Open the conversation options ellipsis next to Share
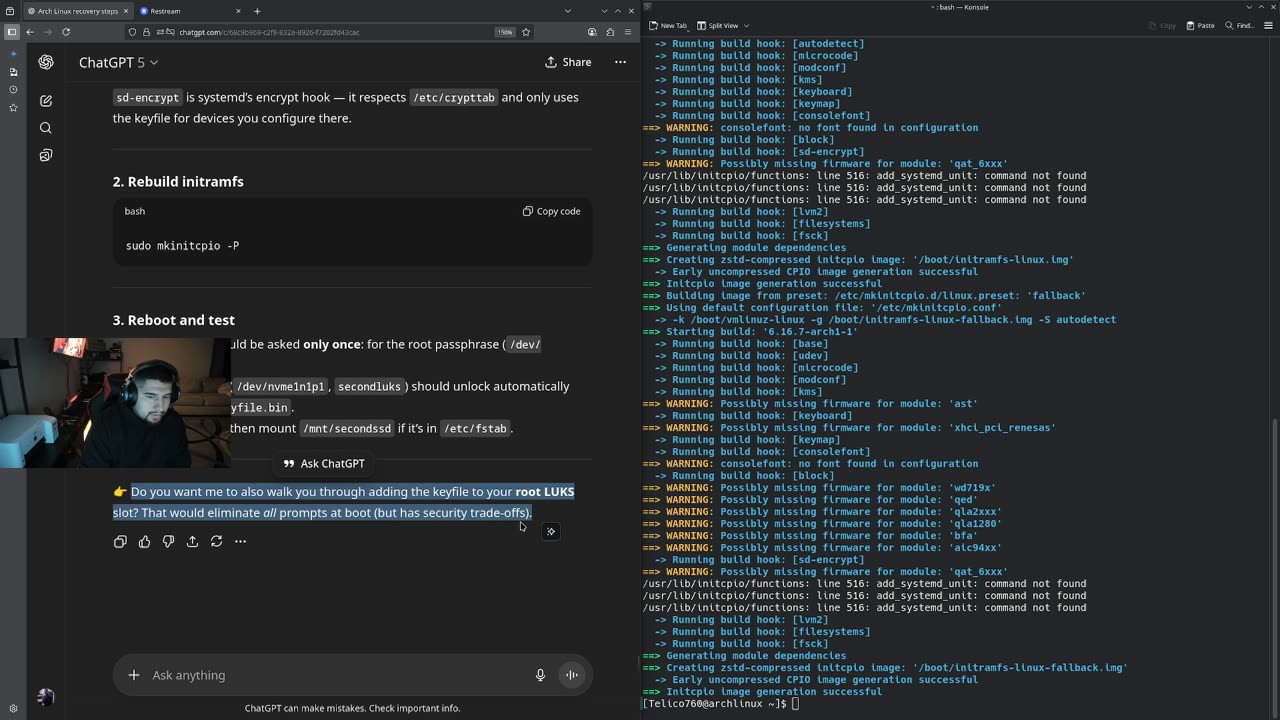 (620, 62)
